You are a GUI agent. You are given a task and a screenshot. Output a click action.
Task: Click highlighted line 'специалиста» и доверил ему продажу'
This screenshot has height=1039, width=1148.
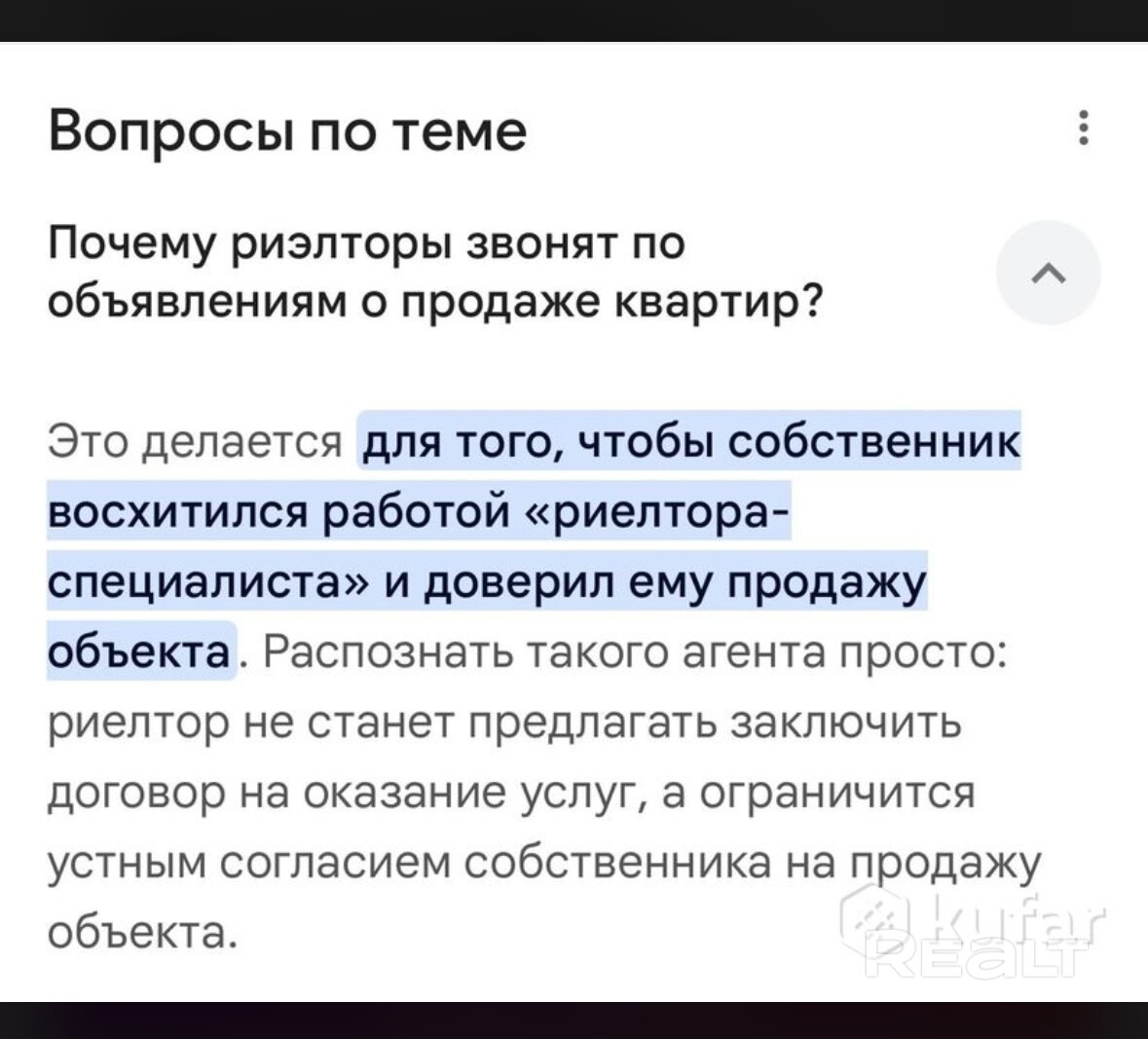[x=487, y=581]
